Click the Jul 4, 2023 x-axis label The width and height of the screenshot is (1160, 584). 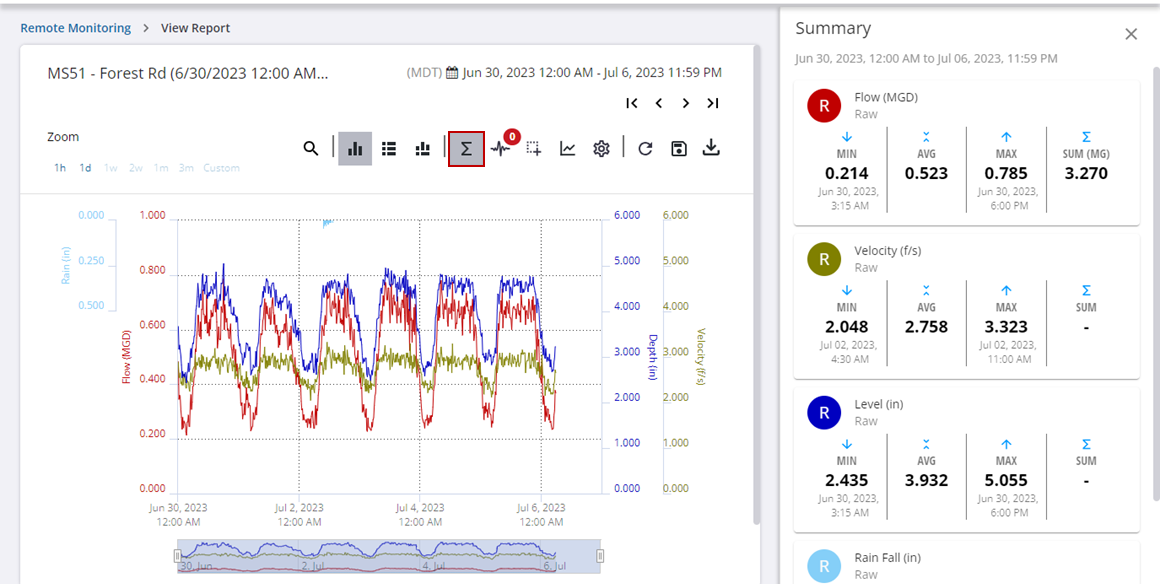[420, 514]
